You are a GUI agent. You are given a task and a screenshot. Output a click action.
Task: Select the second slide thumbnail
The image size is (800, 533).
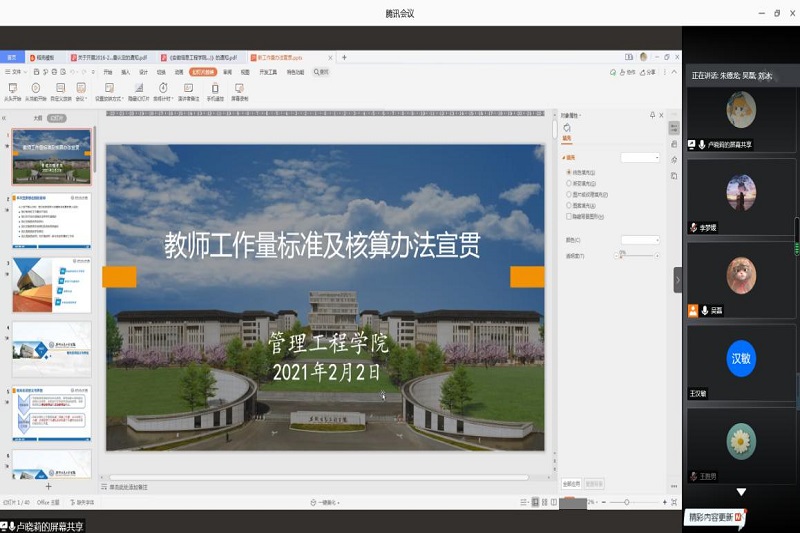52,221
